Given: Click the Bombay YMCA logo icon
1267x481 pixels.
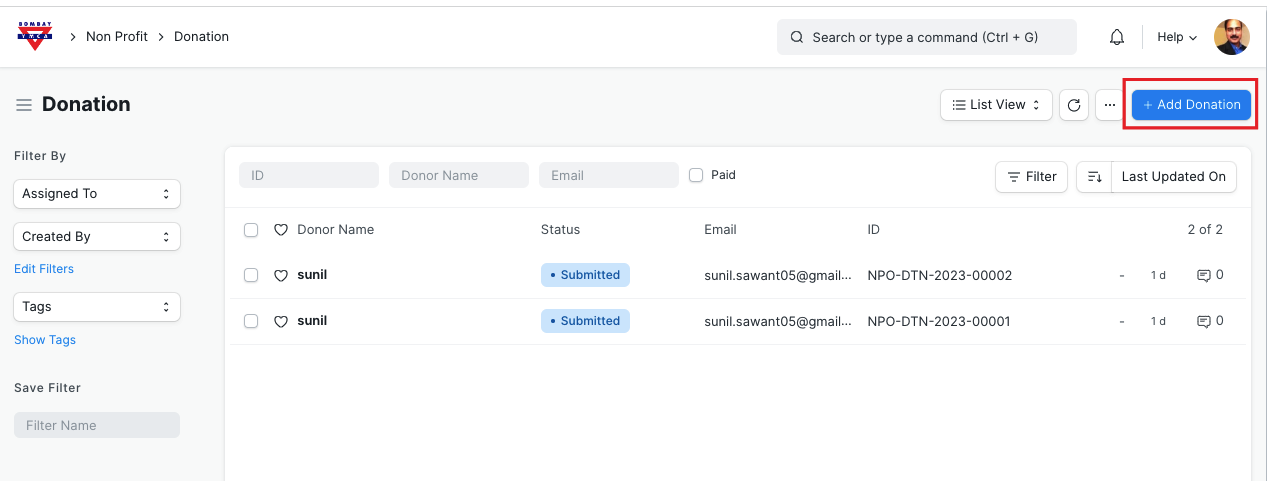Looking at the screenshot, I should click(x=36, y=36).
